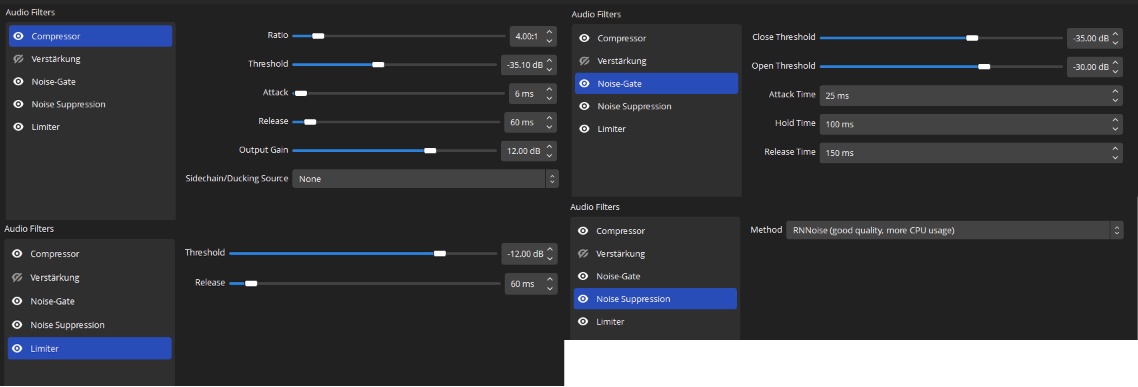Click Compressor Release 60 ms spin box
The height and width of the screenshot is (387, 1138).
(531, 122)
